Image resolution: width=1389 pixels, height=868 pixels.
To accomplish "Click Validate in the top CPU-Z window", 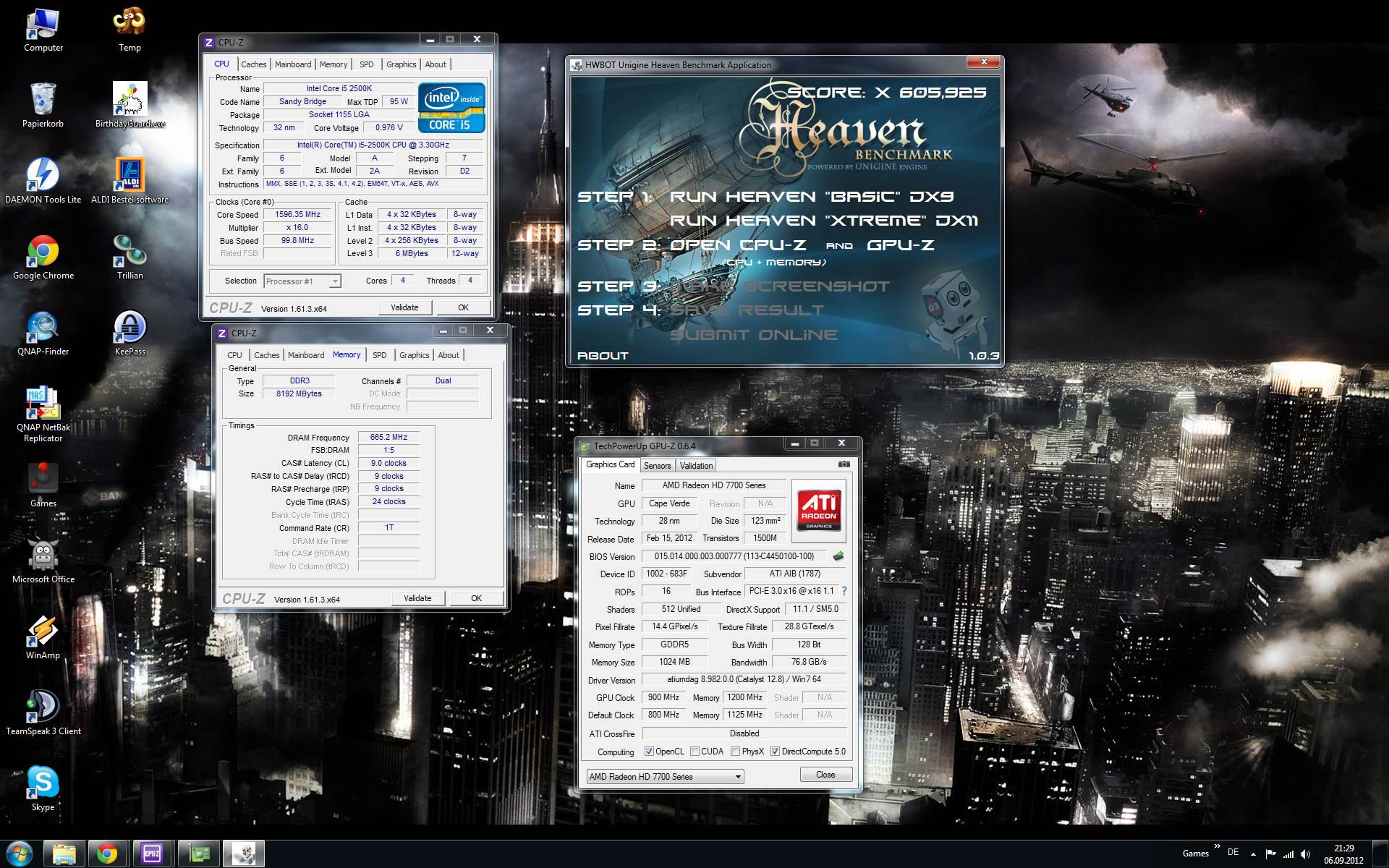I will pos(404,307).
